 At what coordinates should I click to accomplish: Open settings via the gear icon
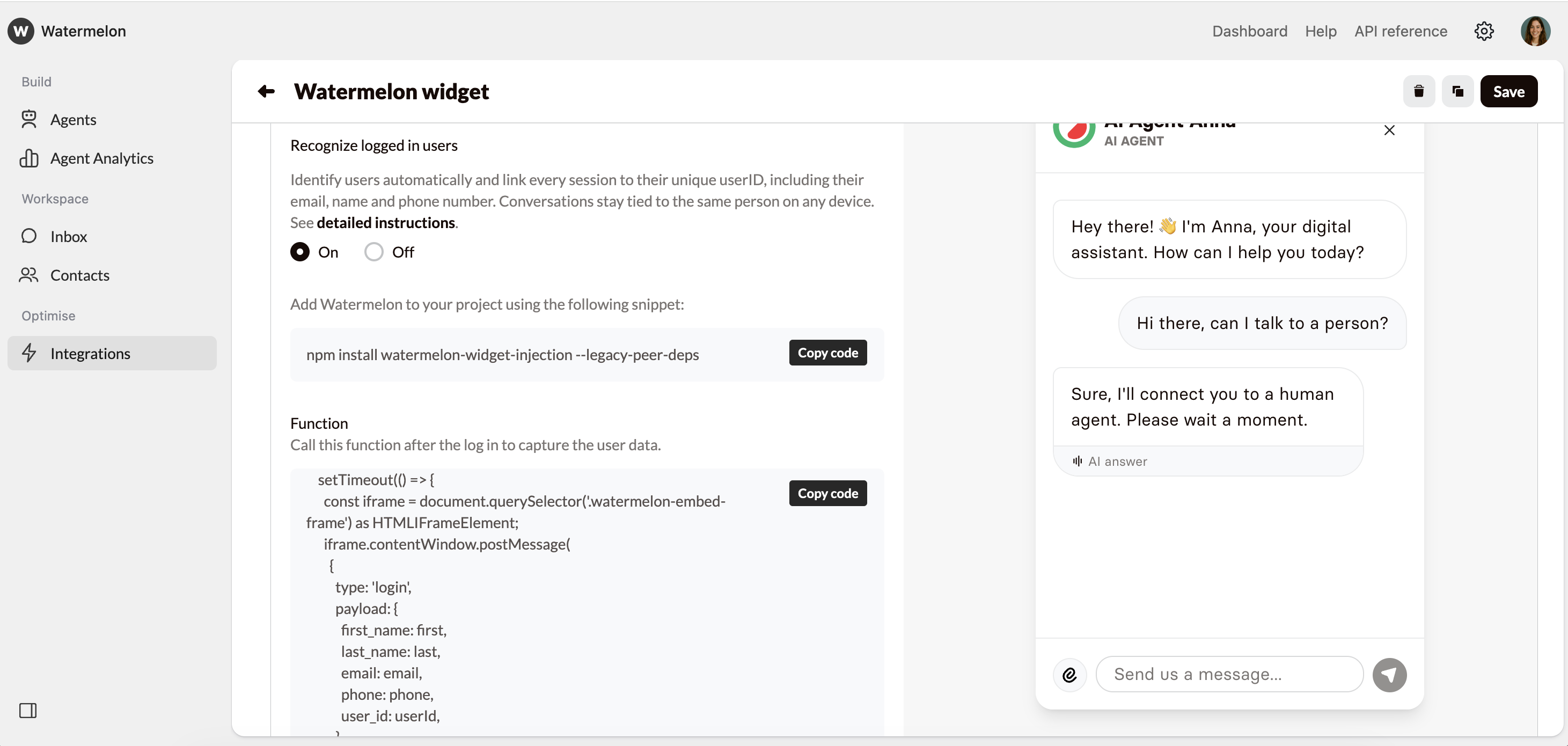[x=1483, y=31]
